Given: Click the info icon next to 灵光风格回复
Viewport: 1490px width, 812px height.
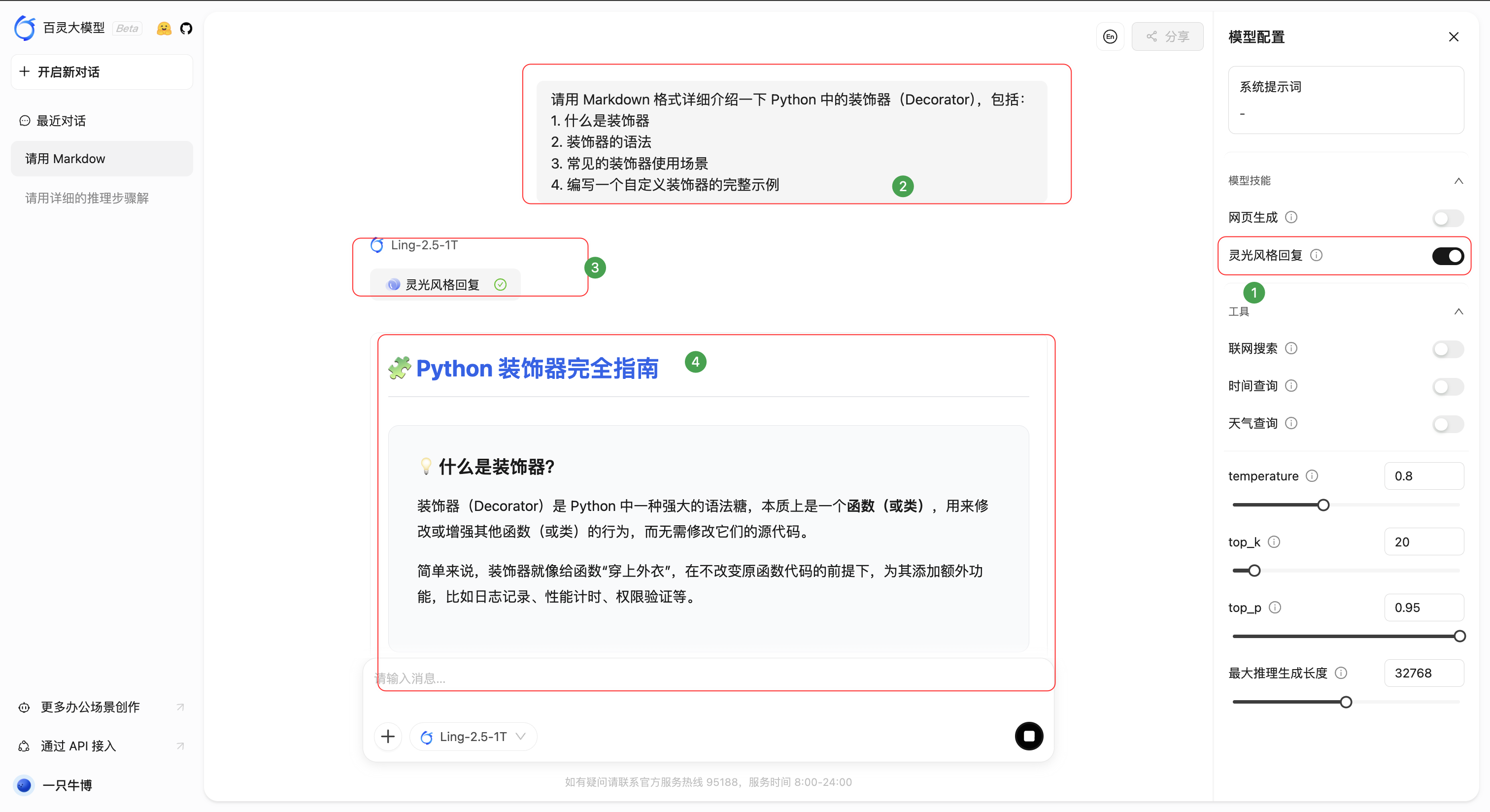Looking at the screenshot, I should pos(1317,254).
